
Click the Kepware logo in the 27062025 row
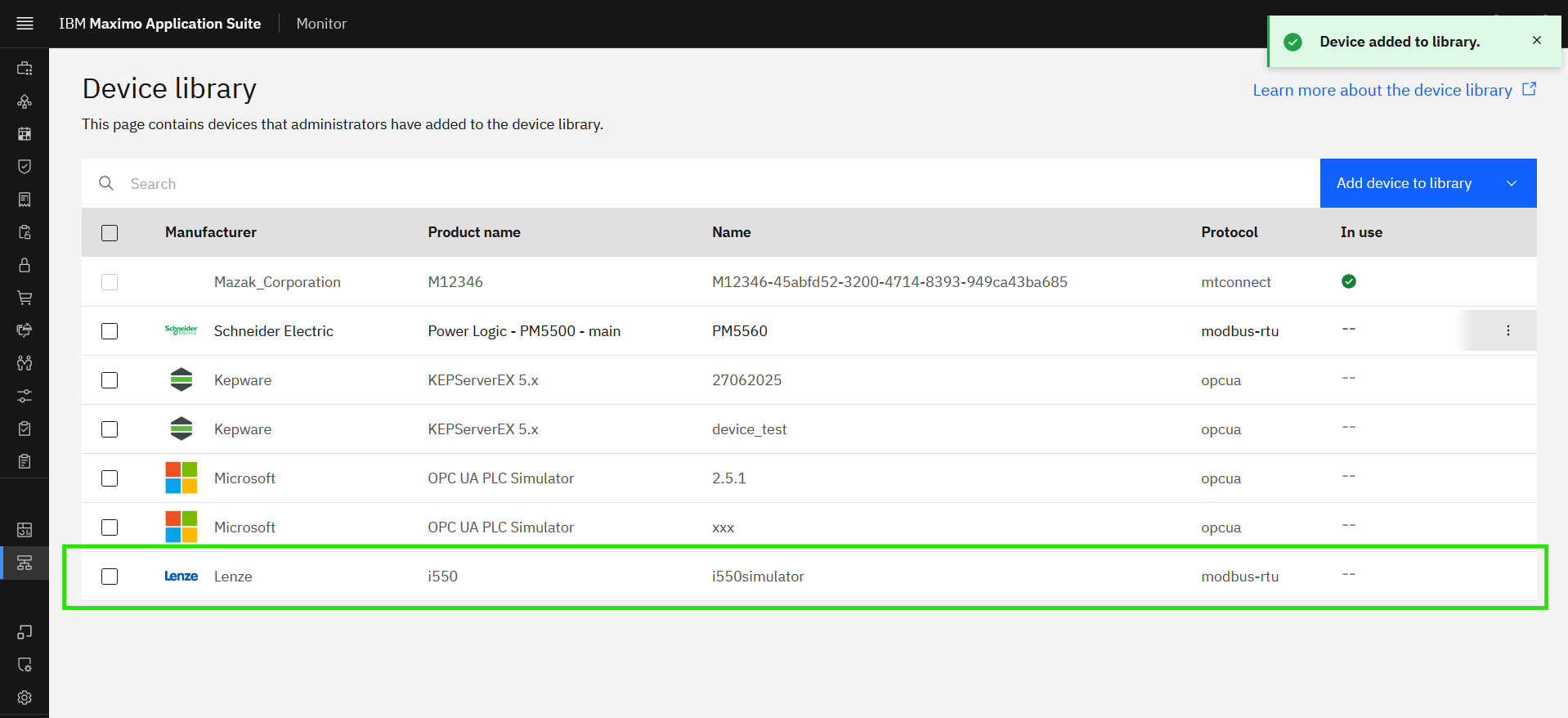(181, 379)
